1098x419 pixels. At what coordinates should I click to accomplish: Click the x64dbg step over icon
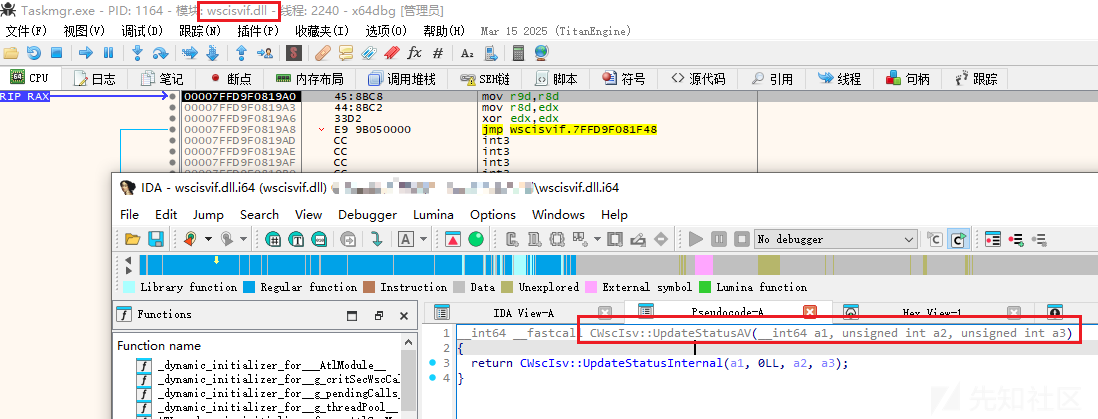[160, 53]
